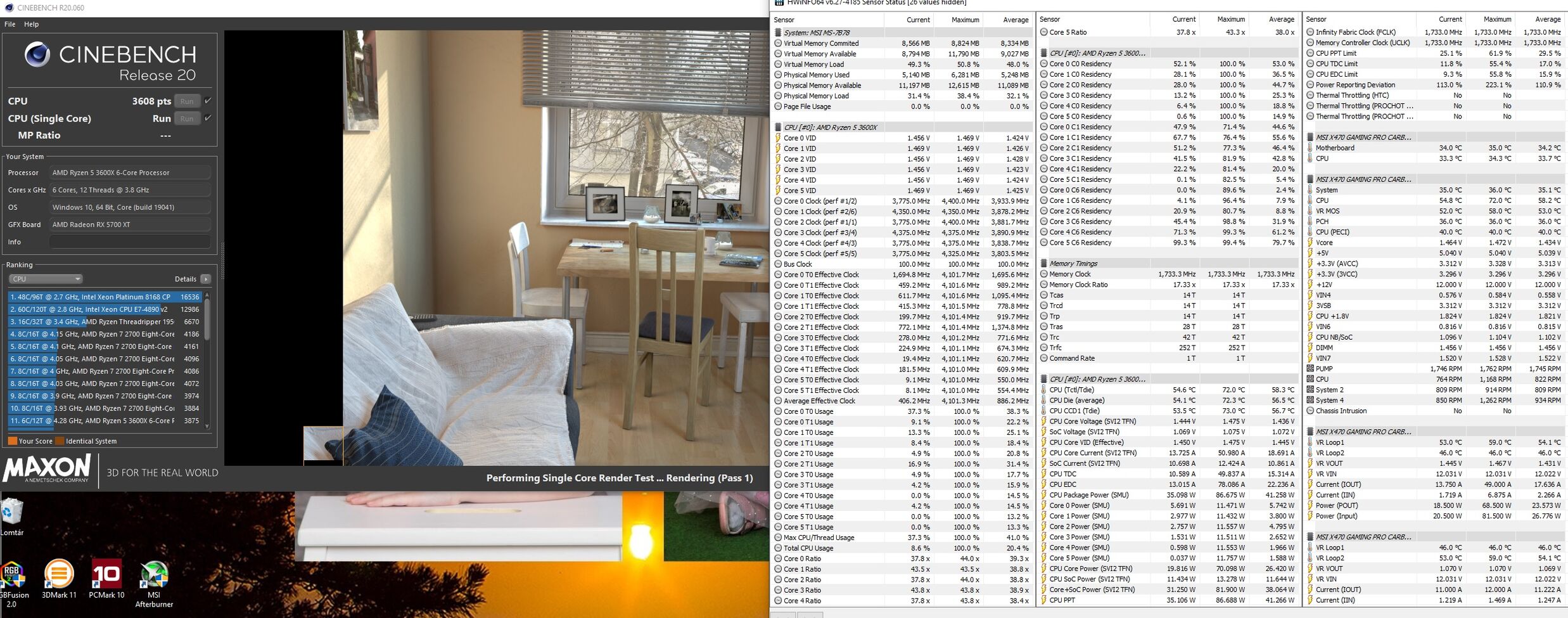
Task: Toggle the CPU (Single Core) test checkbox
Action: point(208,118)
